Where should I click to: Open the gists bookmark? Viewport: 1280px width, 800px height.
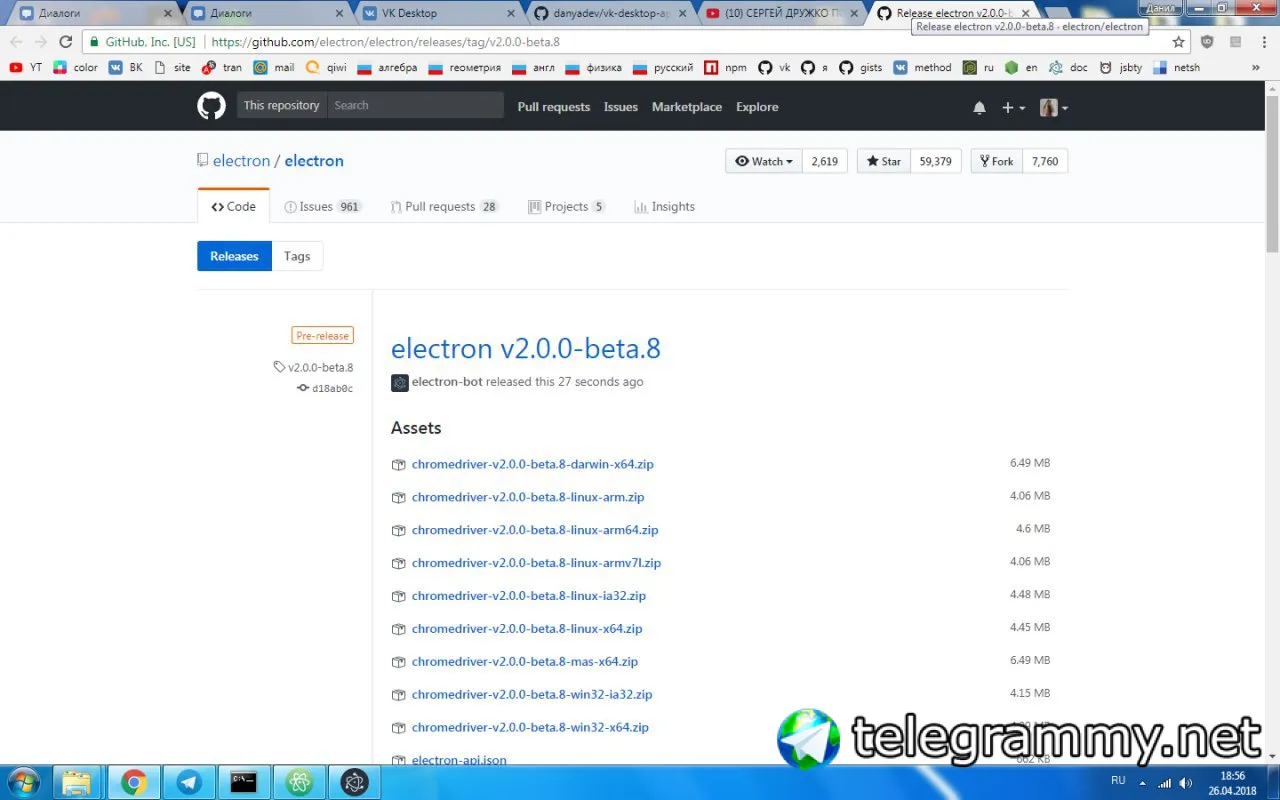[861, 68]
